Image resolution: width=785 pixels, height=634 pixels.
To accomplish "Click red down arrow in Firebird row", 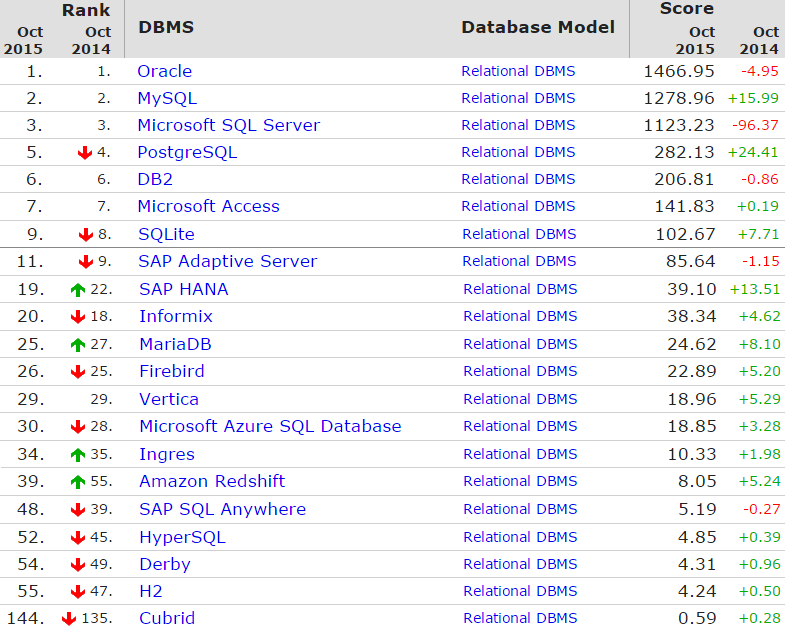I will 78,372.
